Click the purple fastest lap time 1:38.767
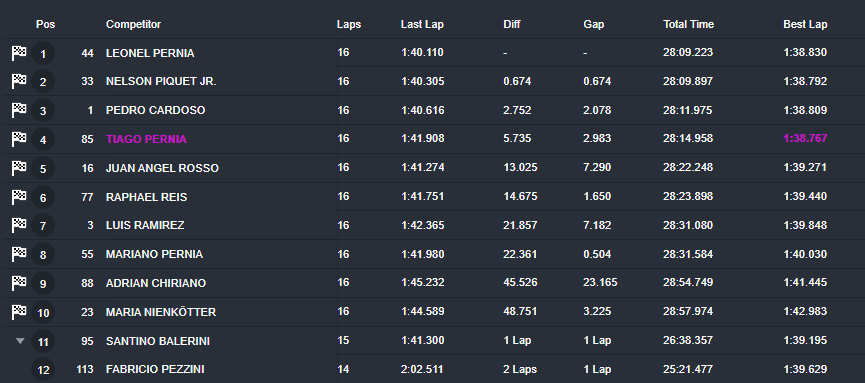This screenshot has height=383, width=865. click(805, 139)
